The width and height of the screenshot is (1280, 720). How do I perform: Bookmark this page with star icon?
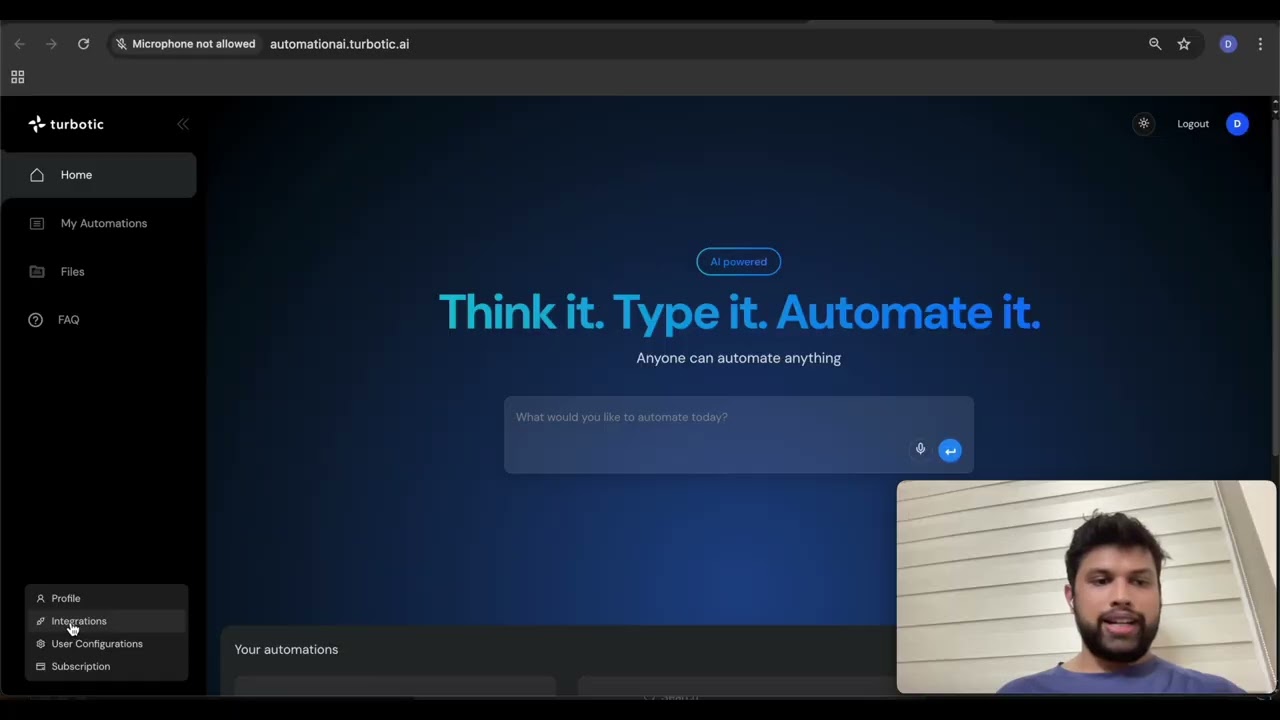(x=1184, y=44)
